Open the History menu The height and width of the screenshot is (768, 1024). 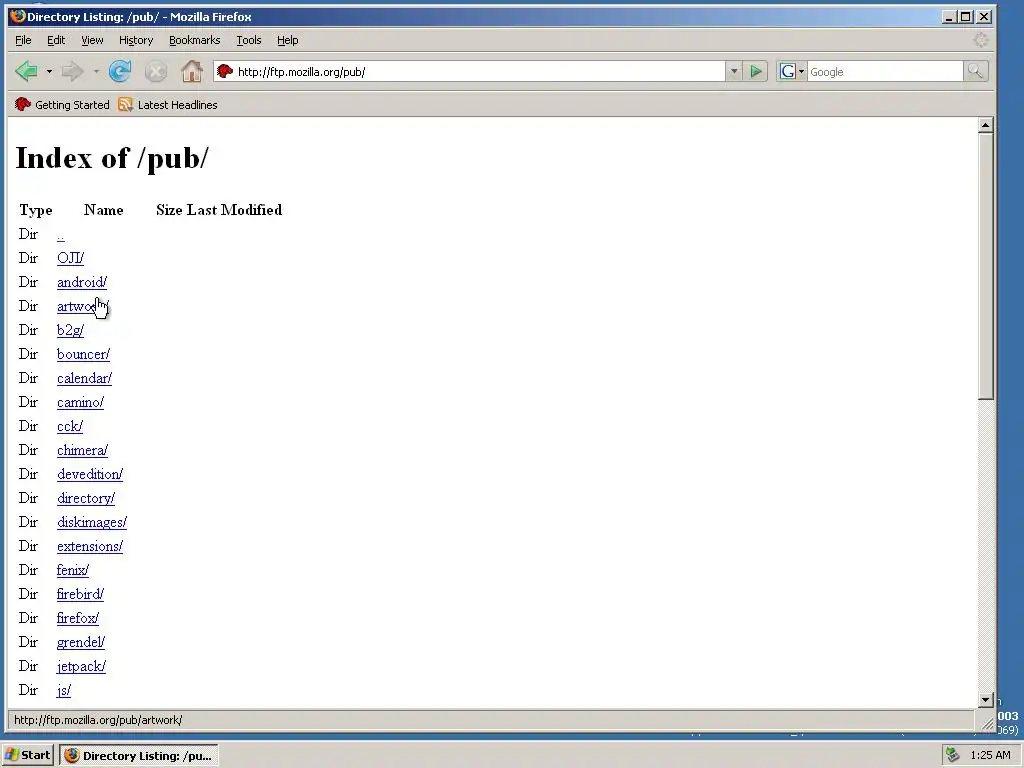tap(136, 40)
